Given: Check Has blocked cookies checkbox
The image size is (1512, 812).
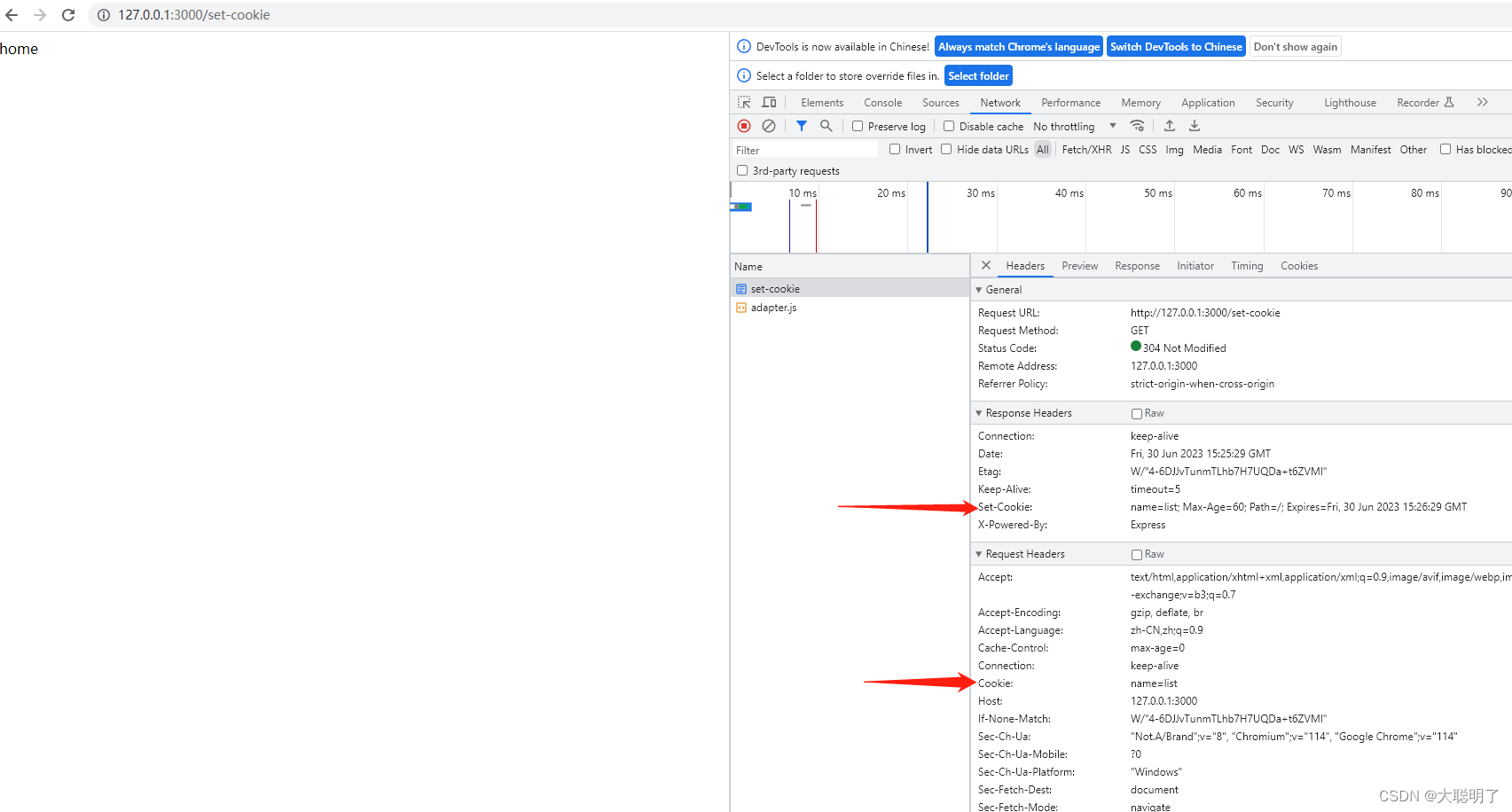Looking at the screenshot, I should tap(1445, 149).
